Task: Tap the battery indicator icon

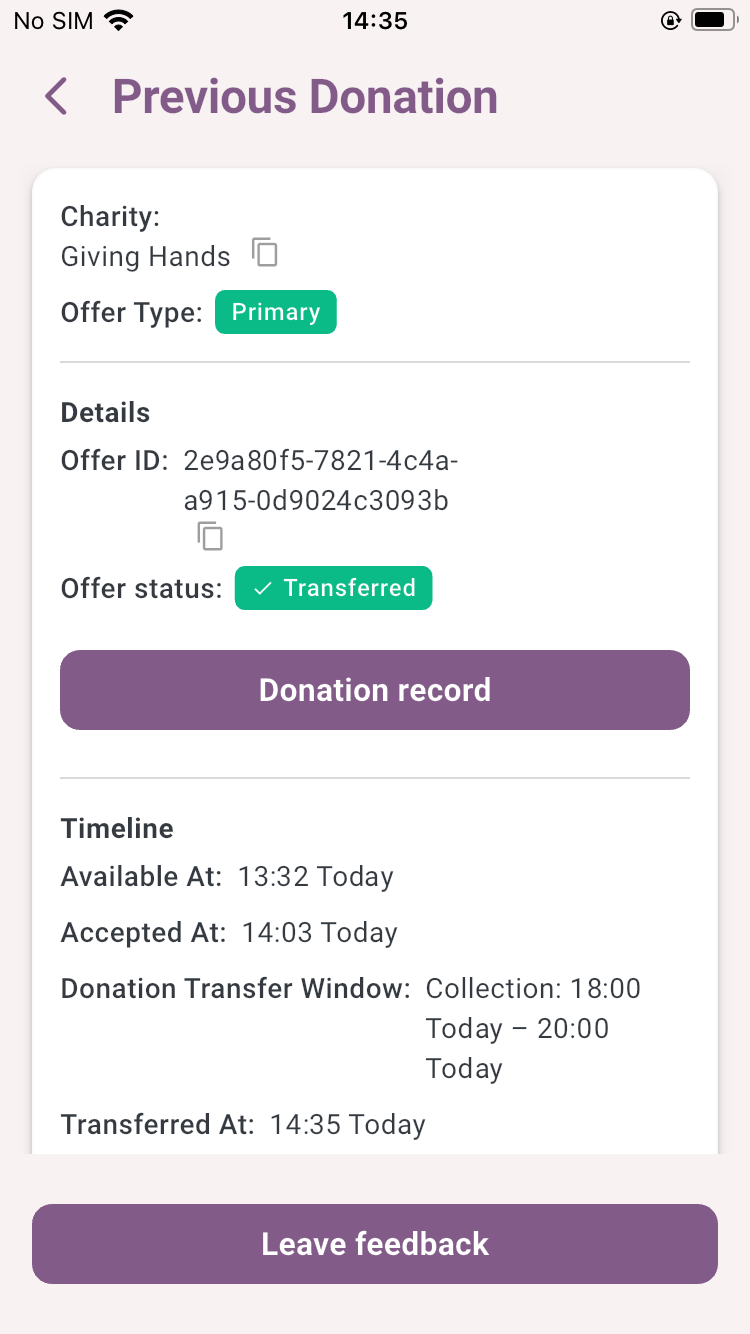Action: click(x=713, y=21)
